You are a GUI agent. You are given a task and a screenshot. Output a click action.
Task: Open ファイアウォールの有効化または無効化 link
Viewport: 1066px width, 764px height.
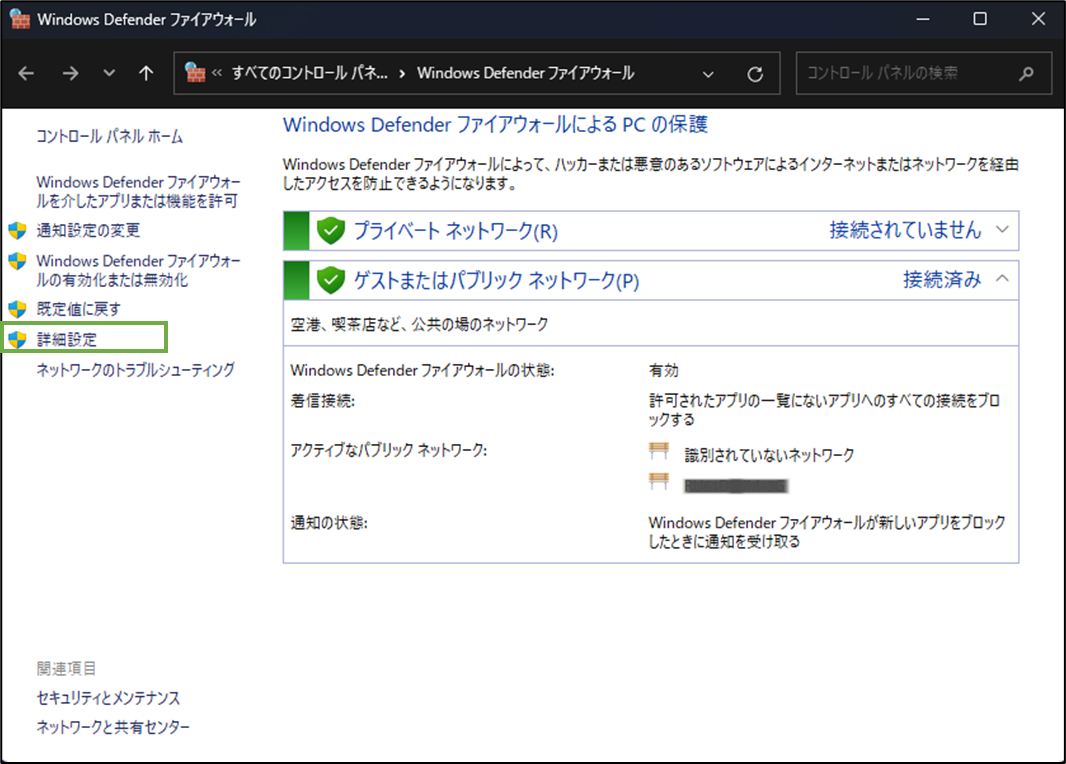[138, 271]
